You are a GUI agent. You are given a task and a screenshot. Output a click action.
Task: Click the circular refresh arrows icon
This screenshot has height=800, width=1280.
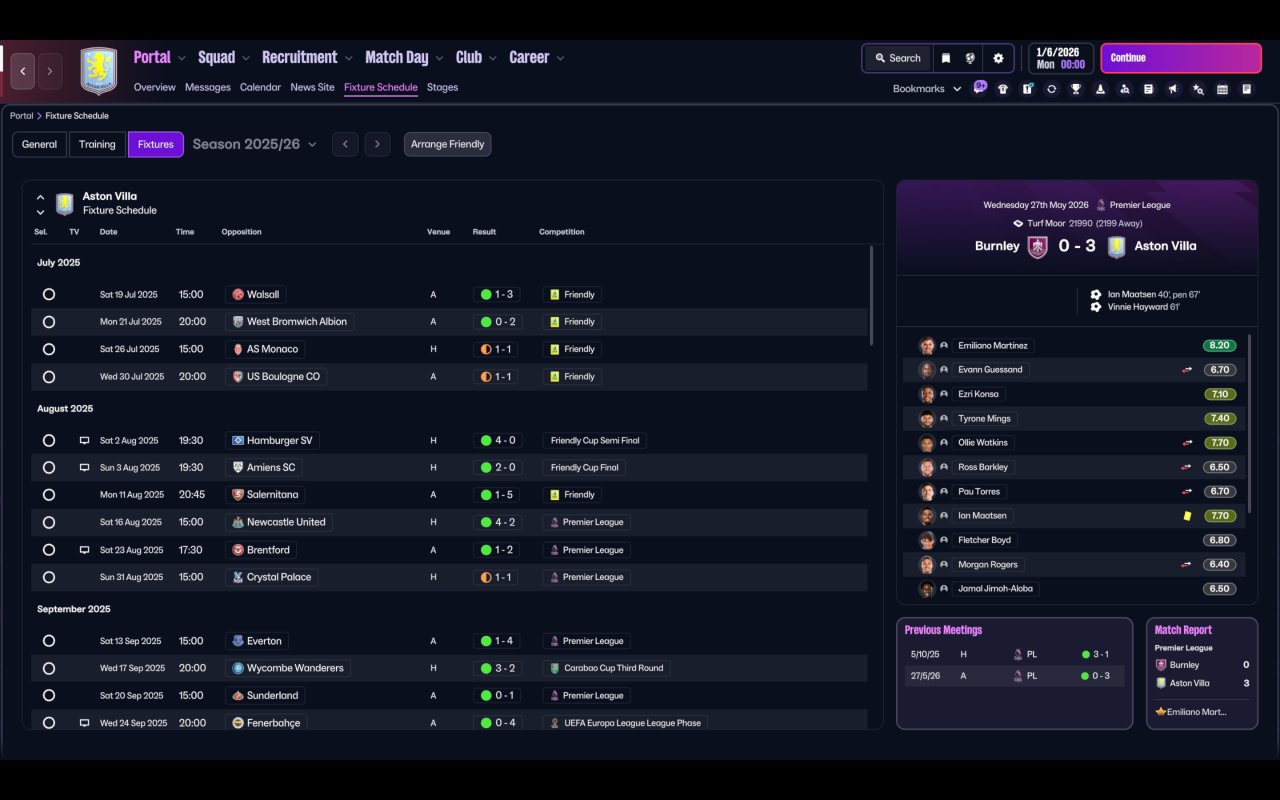(x=1051, y=89)
